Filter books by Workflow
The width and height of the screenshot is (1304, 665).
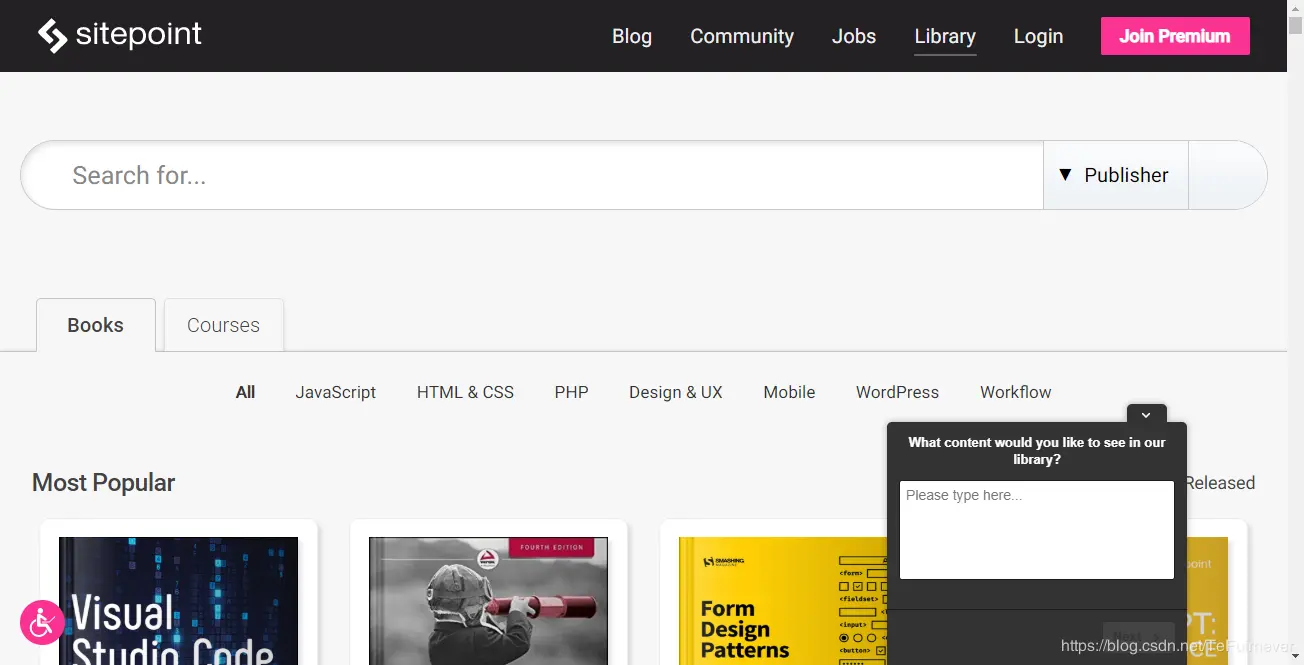tap(1016, 392)
